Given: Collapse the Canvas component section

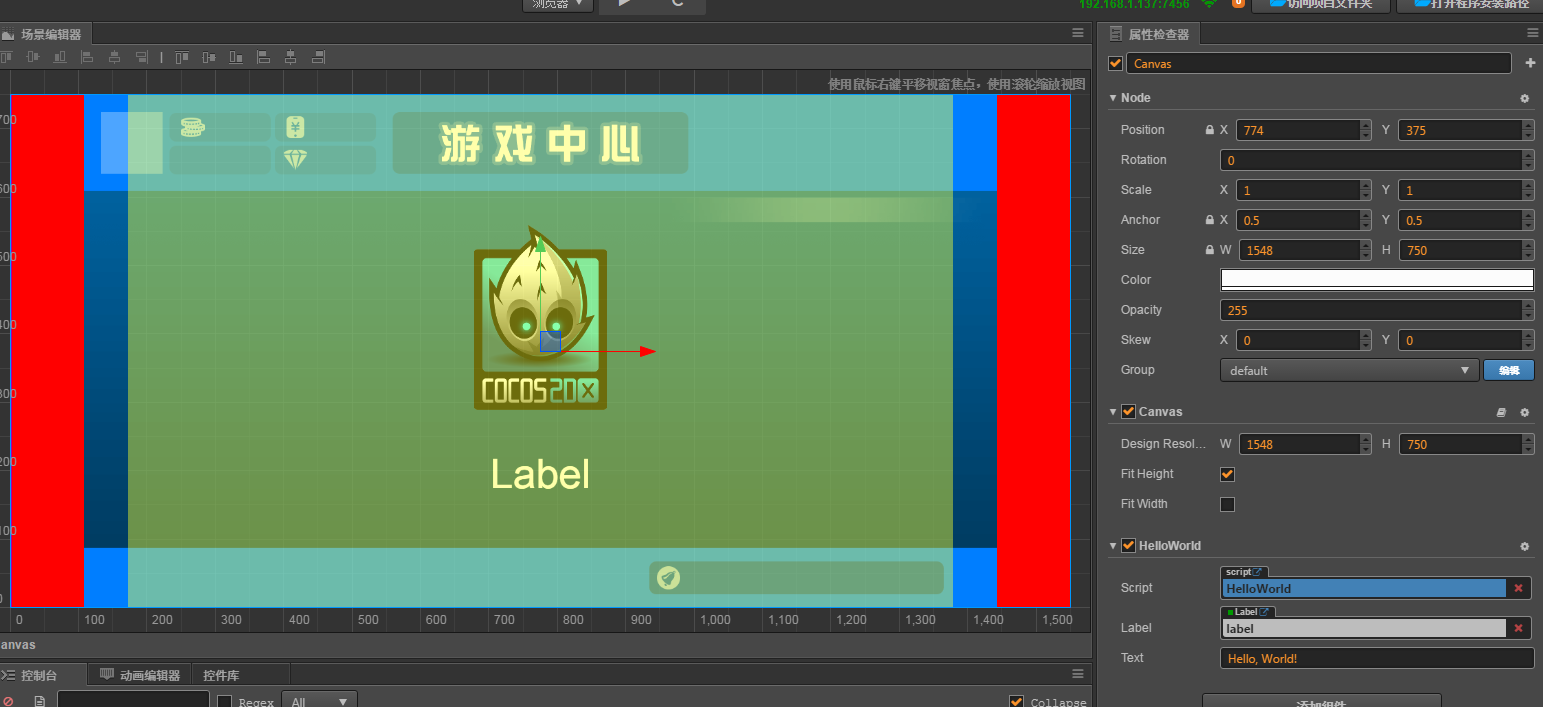Looking at the screenshot, I should pos(1113,412).
